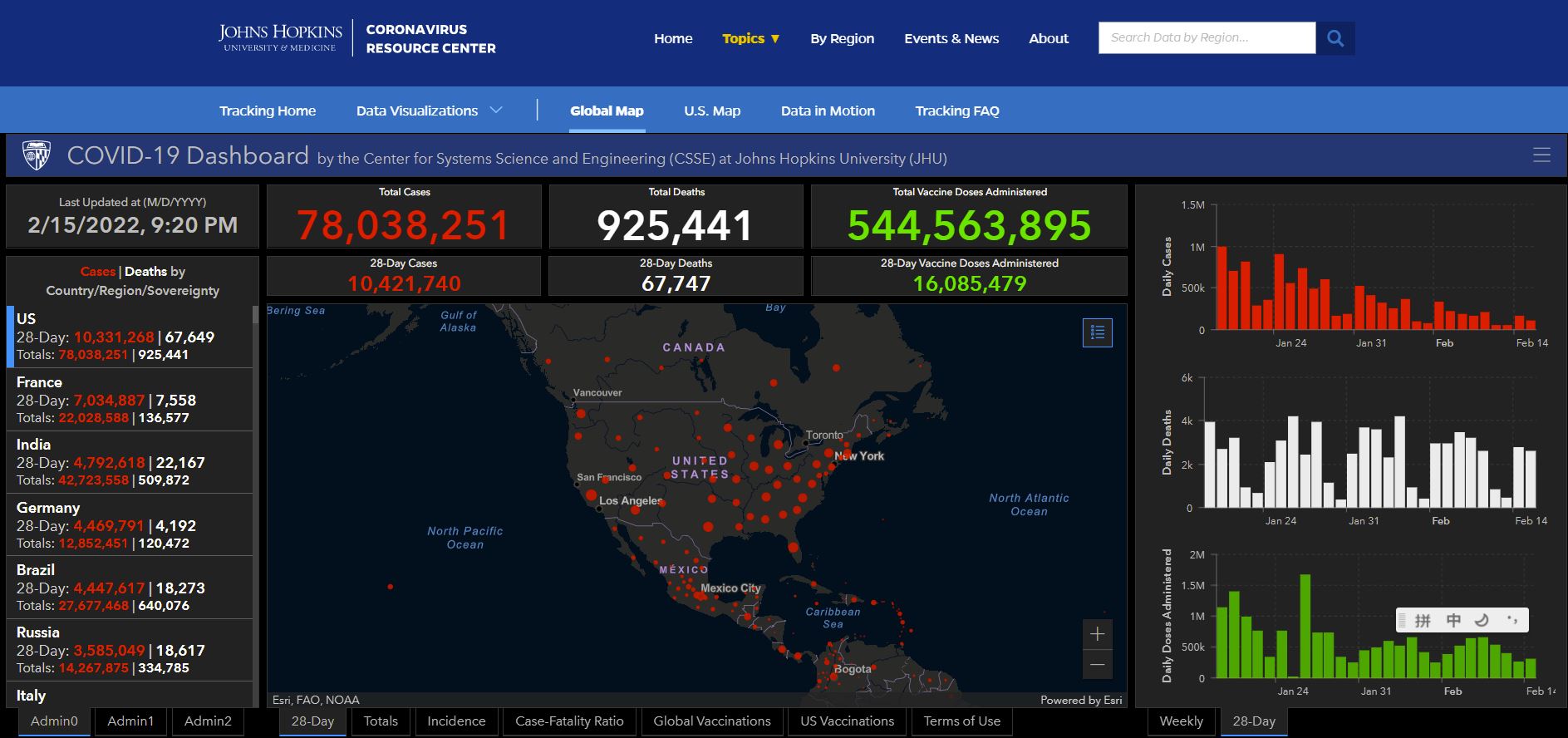Screen dimensions: 1568x738
Task: Expand the Data Visualizations dropdown
Action: pyautogui.click(x=429, y=111)
